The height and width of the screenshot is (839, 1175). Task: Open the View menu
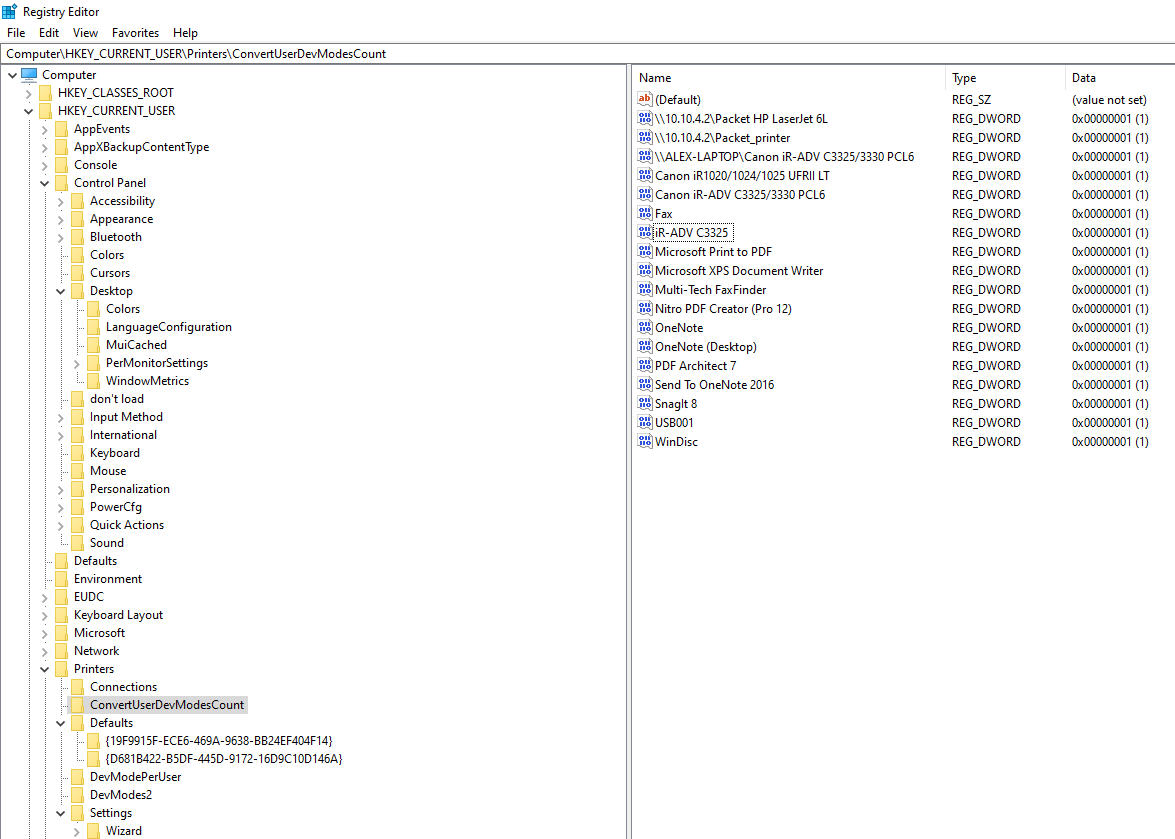click(x=85, y=33)
